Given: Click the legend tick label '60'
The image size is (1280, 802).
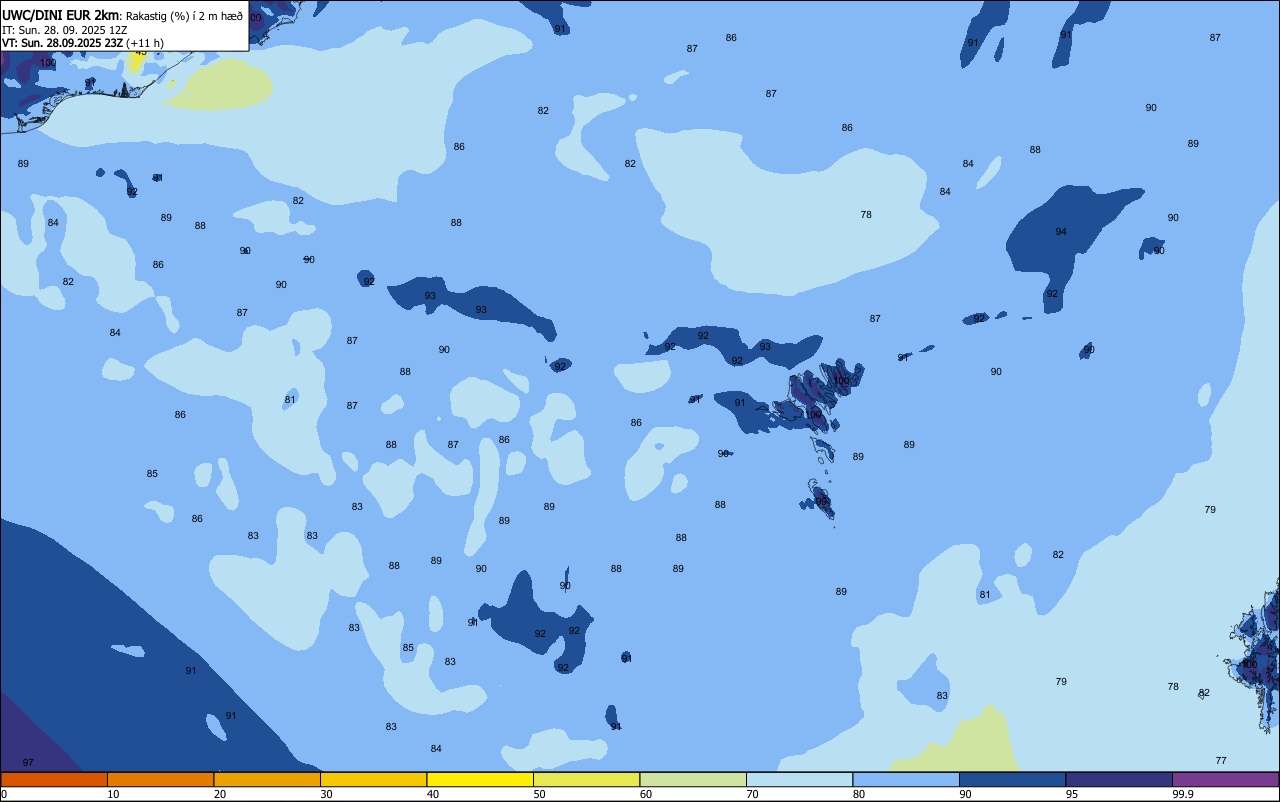Looking at the screenshot, I should [645, 794].
